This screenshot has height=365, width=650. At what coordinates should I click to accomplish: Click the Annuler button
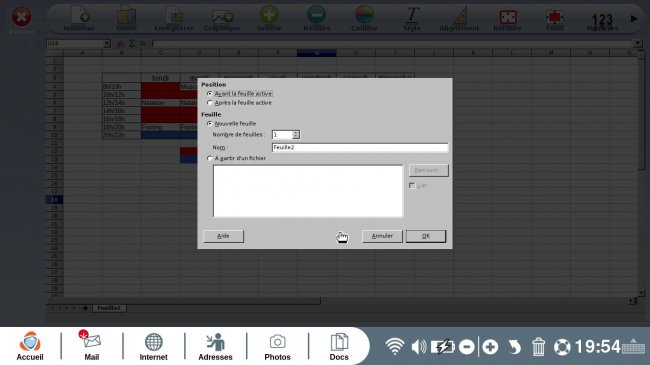click(x=382, y=236)
